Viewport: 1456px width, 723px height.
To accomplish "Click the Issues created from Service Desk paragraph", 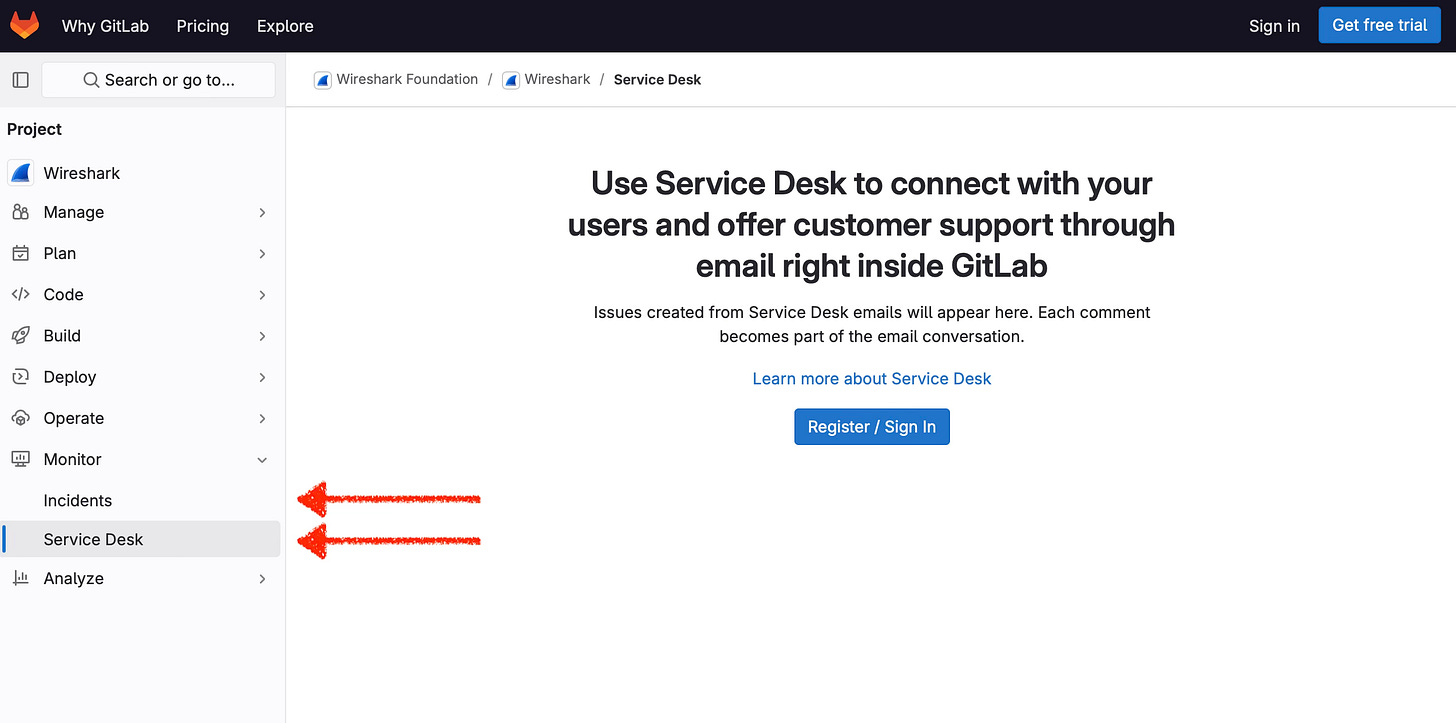I will click(872, 324).
